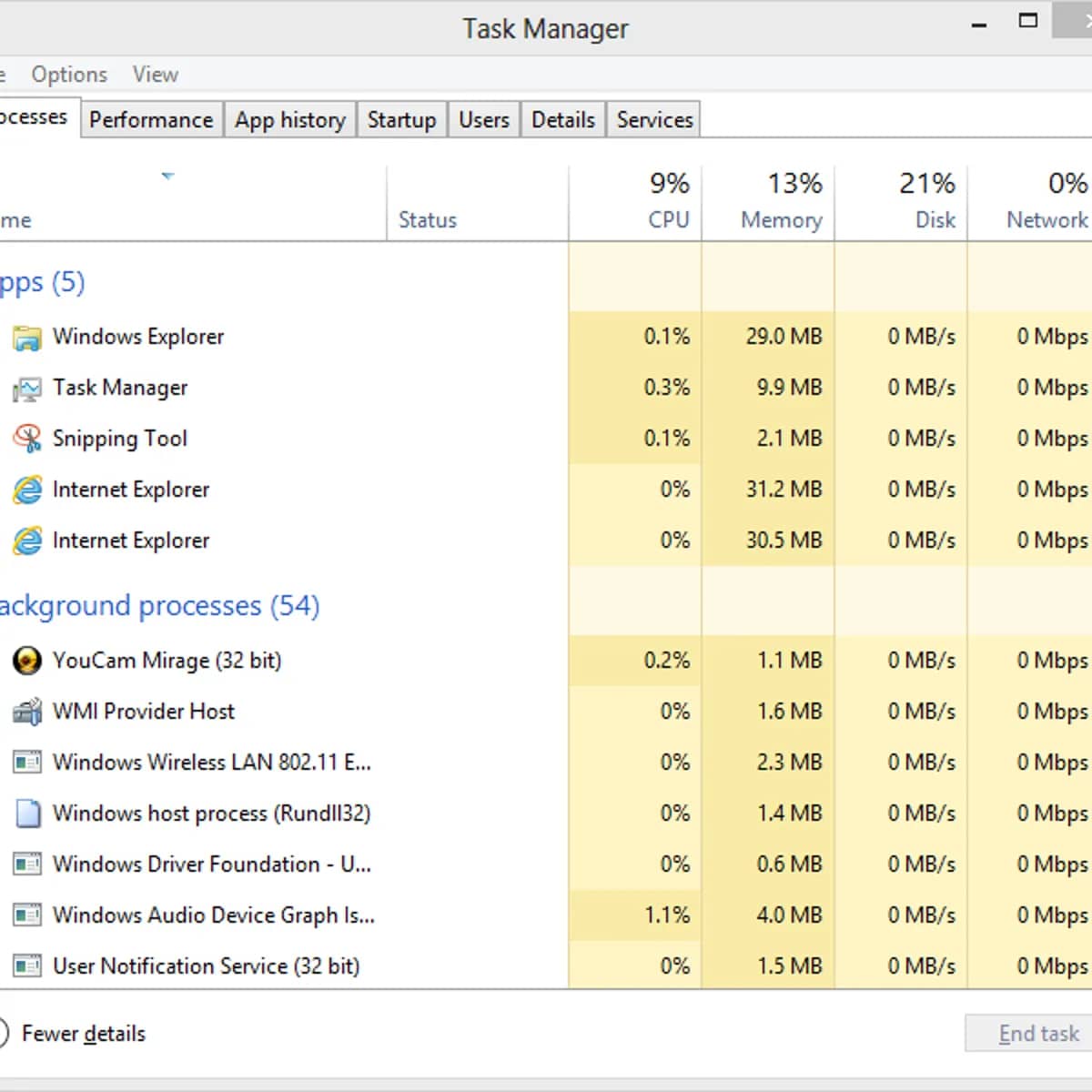Click the Windows Audio Device Graph icon
Viewport: 1092px width, 1092px height.
point(27,915)
